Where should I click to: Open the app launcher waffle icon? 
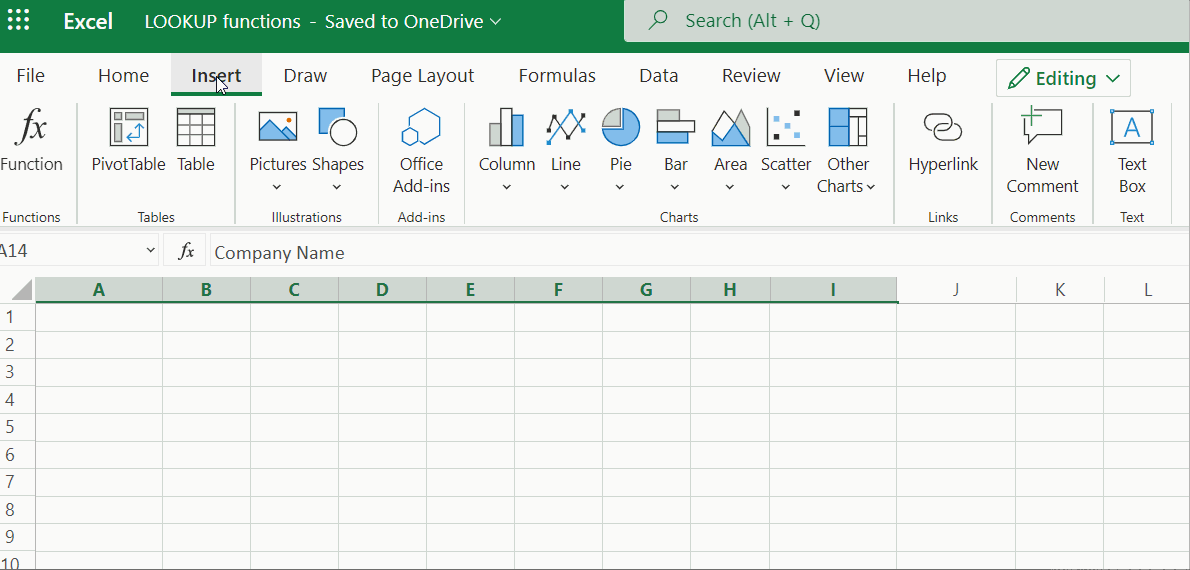click(x=18, y=20)
